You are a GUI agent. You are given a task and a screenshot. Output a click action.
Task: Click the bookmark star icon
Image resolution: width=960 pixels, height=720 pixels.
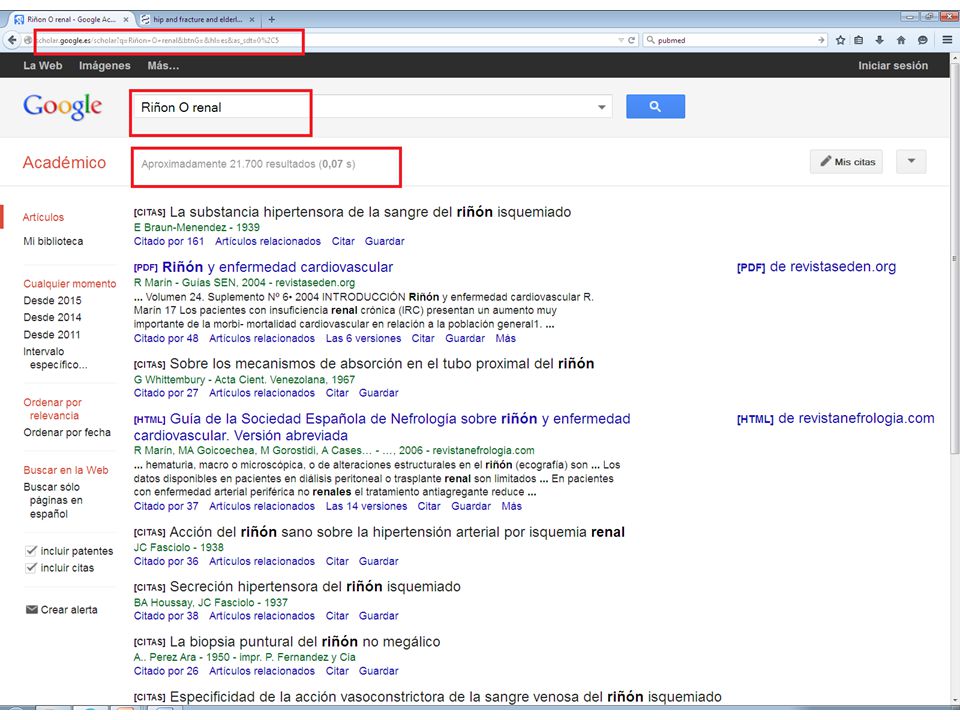[841, 40]
